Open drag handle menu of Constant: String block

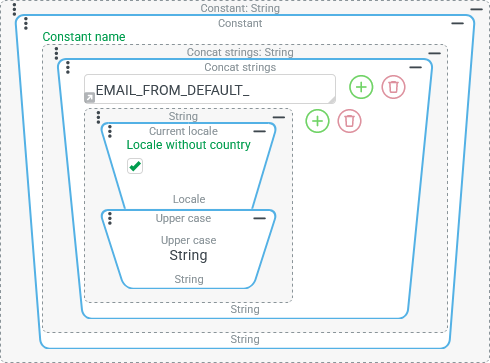[x=14, y=9]
